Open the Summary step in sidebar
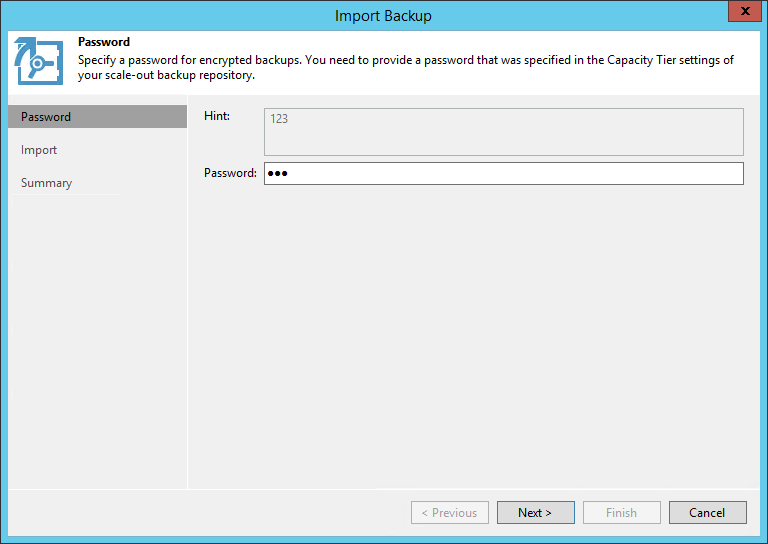Image resolution: width=768 pixels, height=544 pixels. point(46,183)
